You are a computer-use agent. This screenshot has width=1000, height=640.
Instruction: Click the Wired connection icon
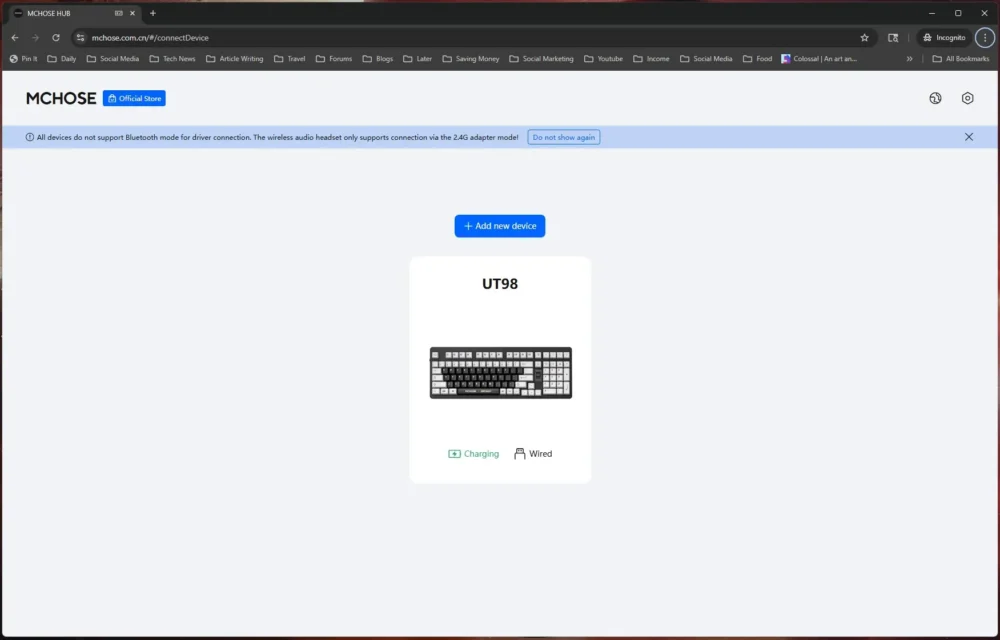[x=520, y=453]
